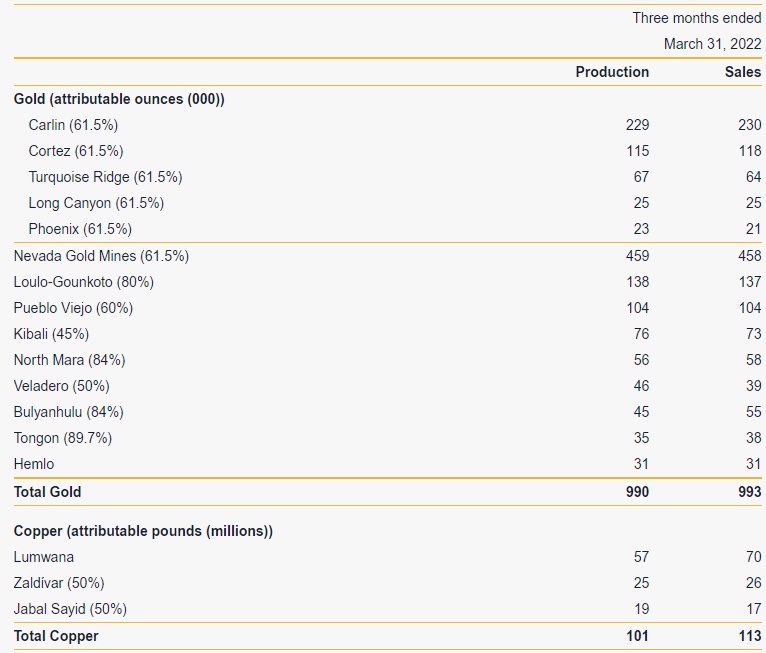
Task: Click the Total Copper sales value 113
Action: pos(748,636)
